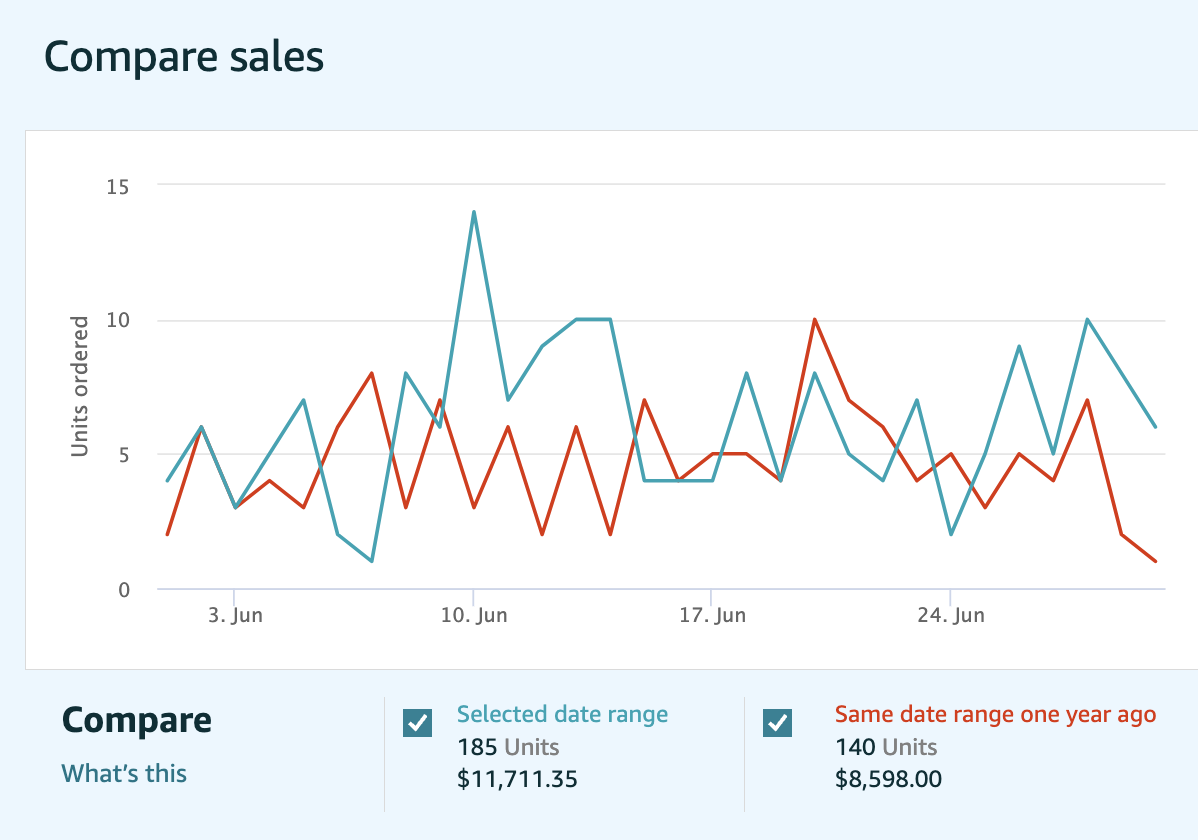Click the $11,711.35 sales amount

[517, 778]
